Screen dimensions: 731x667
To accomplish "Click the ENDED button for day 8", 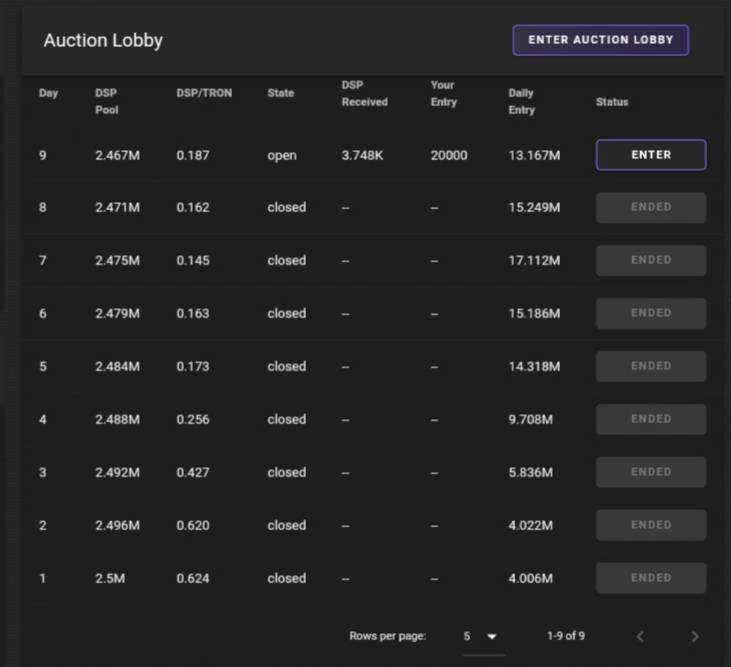I will pos(651,207).
